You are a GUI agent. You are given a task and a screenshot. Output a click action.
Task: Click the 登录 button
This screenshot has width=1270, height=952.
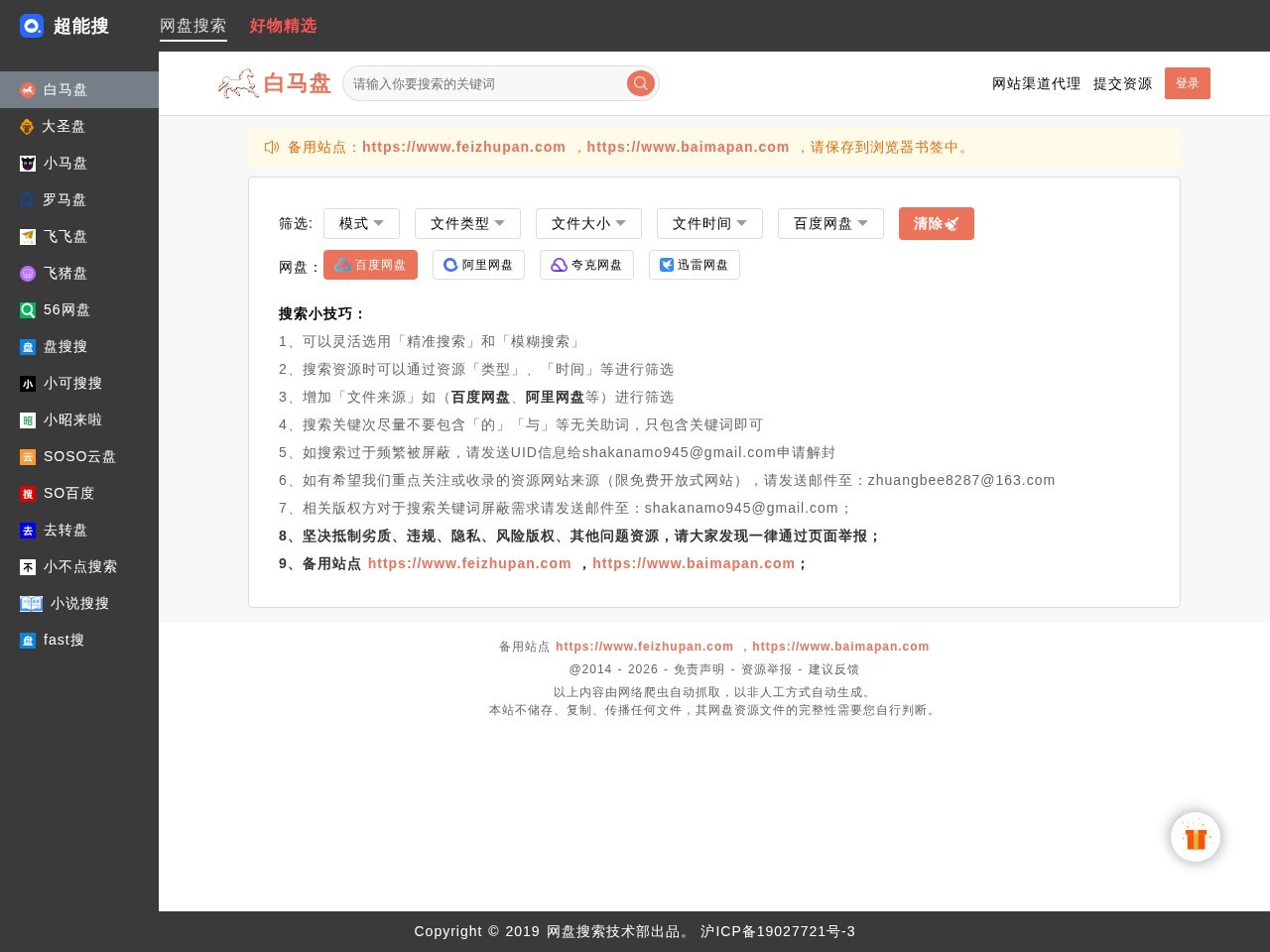point(1187,83)
